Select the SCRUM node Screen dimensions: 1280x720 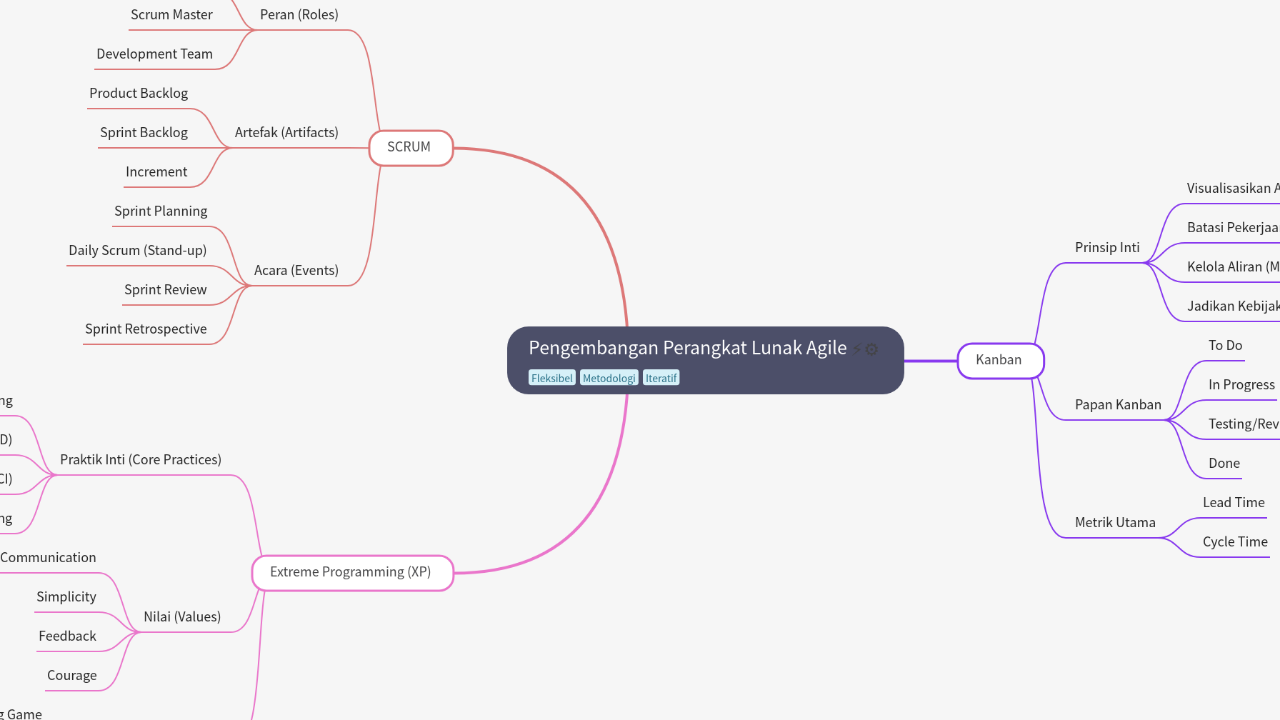(410, 147)
